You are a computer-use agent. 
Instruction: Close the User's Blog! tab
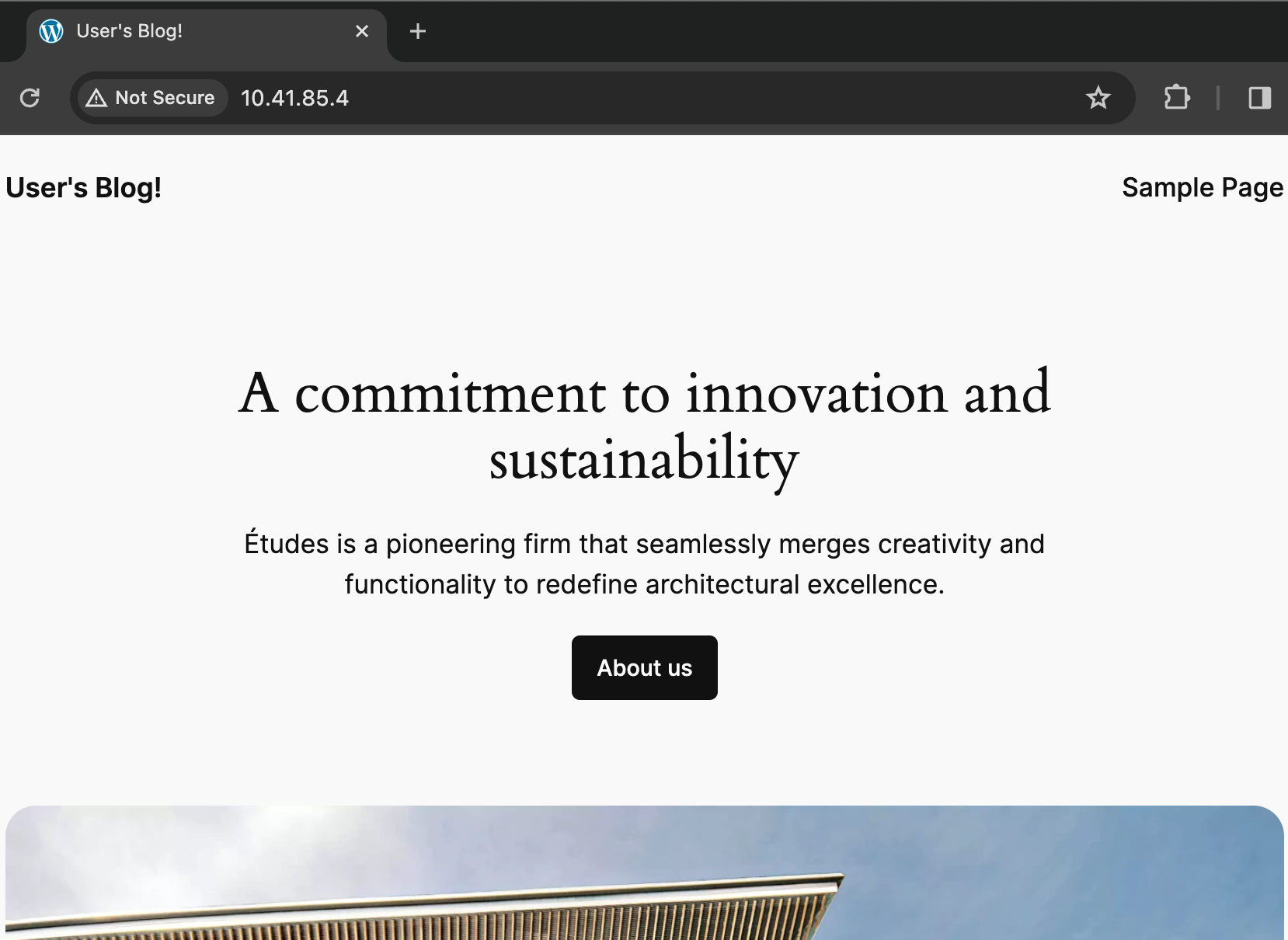click(x=362, y=31)
